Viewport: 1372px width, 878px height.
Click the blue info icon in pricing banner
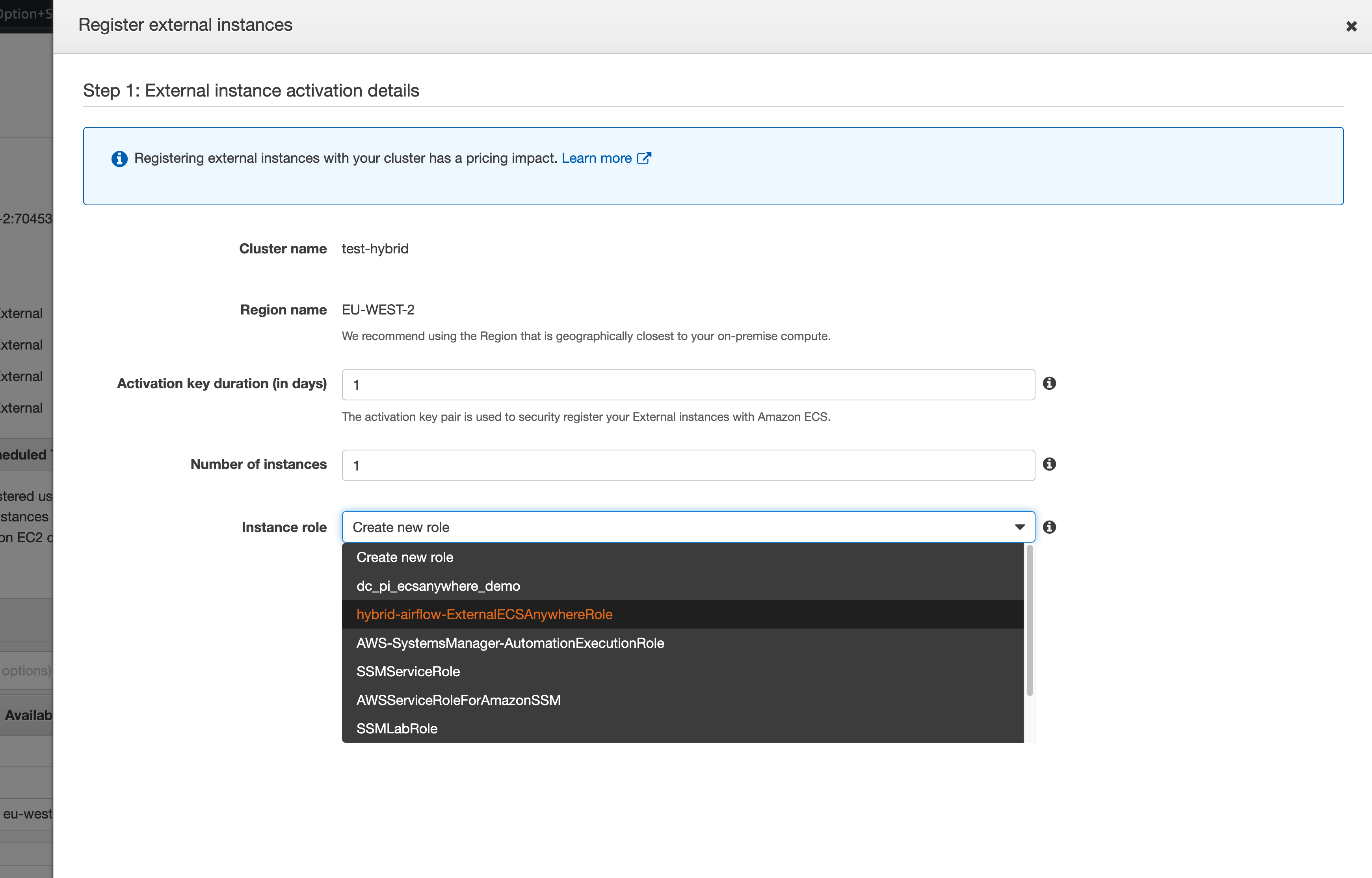(x=119, y=158)
